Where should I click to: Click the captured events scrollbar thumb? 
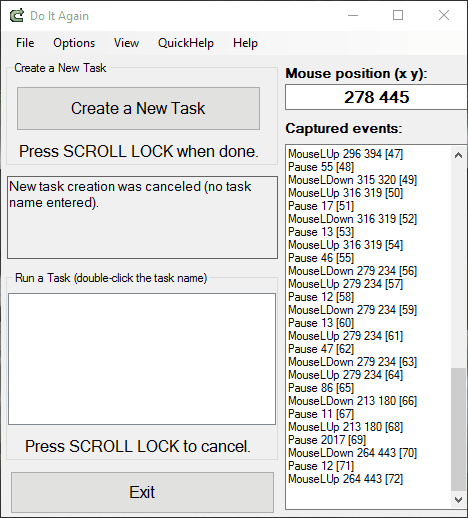click(459, 429)
